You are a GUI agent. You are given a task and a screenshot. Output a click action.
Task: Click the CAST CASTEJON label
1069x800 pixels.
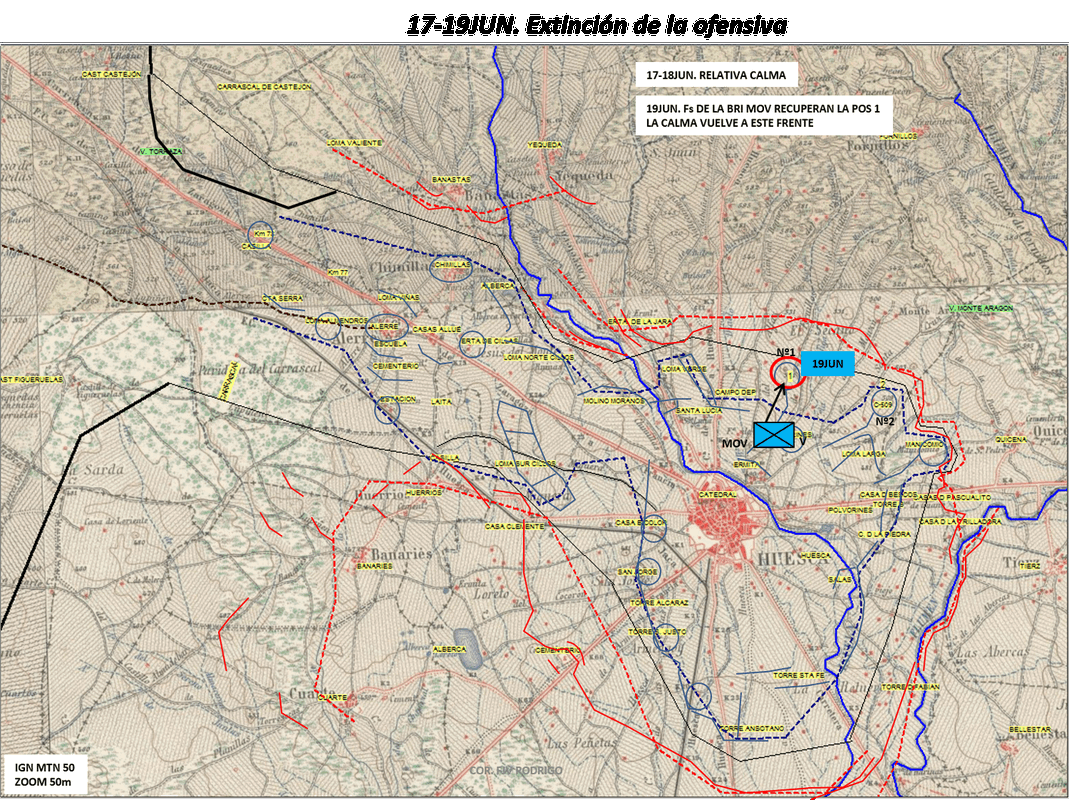pos(112,74)
